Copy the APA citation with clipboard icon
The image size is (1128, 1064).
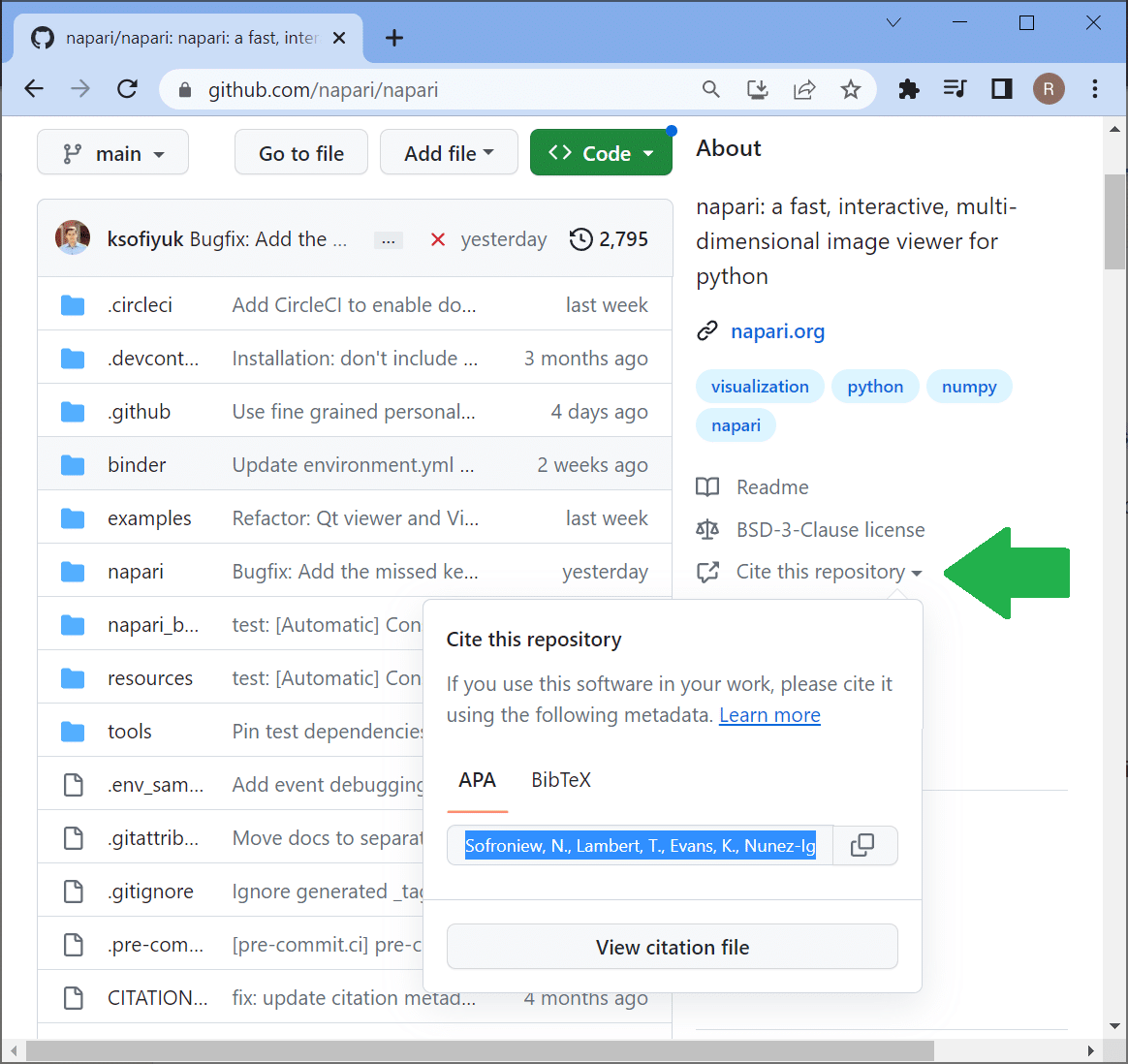[x=862, y=845]
